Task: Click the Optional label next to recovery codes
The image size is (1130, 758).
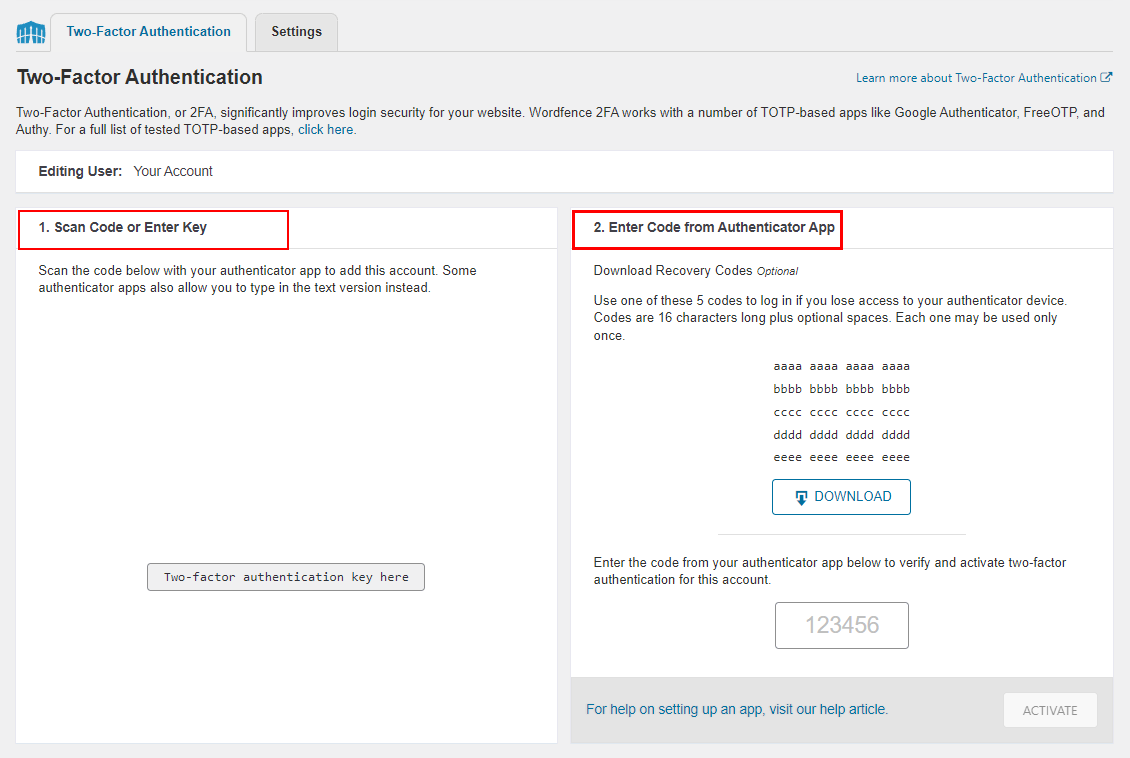Action: [x=778, y=270]
